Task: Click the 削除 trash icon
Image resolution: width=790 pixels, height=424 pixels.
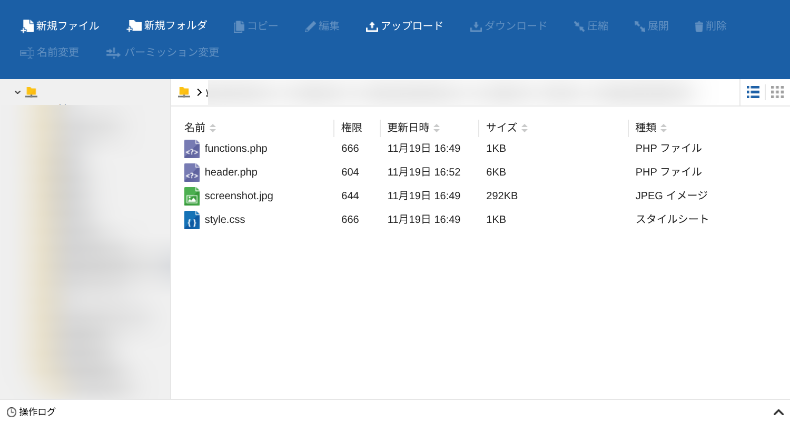Action: pyautogui.click(x=699, y=27)
